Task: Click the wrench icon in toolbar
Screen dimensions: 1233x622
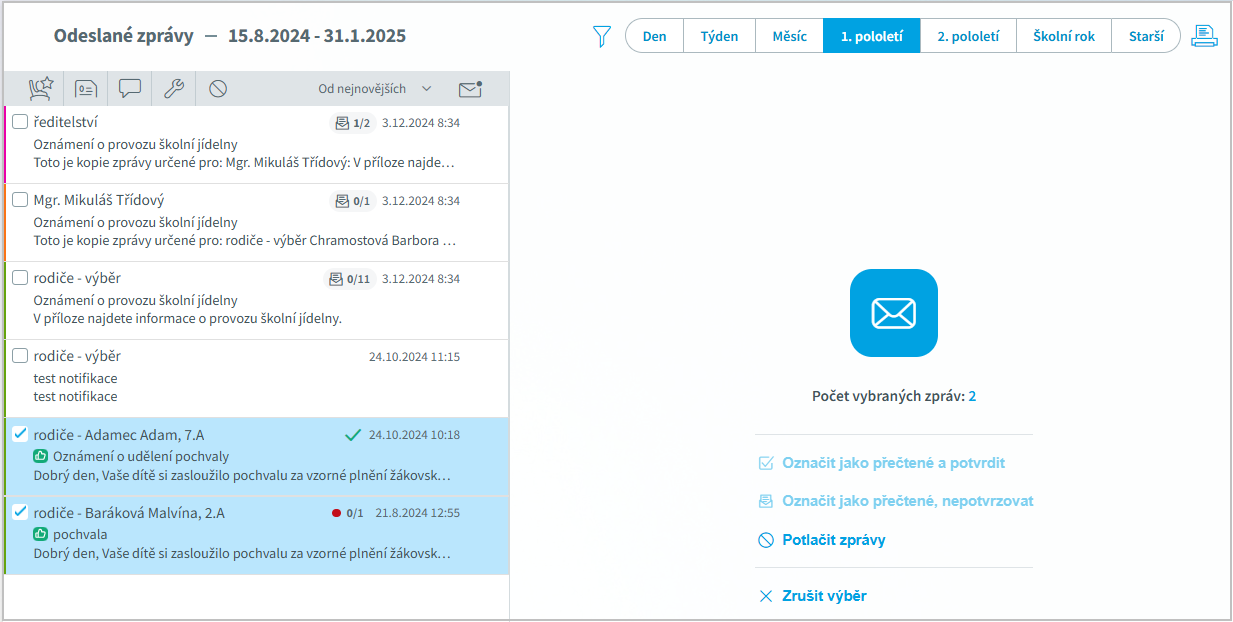Action: pyautogui.click(x=174, y=89)
